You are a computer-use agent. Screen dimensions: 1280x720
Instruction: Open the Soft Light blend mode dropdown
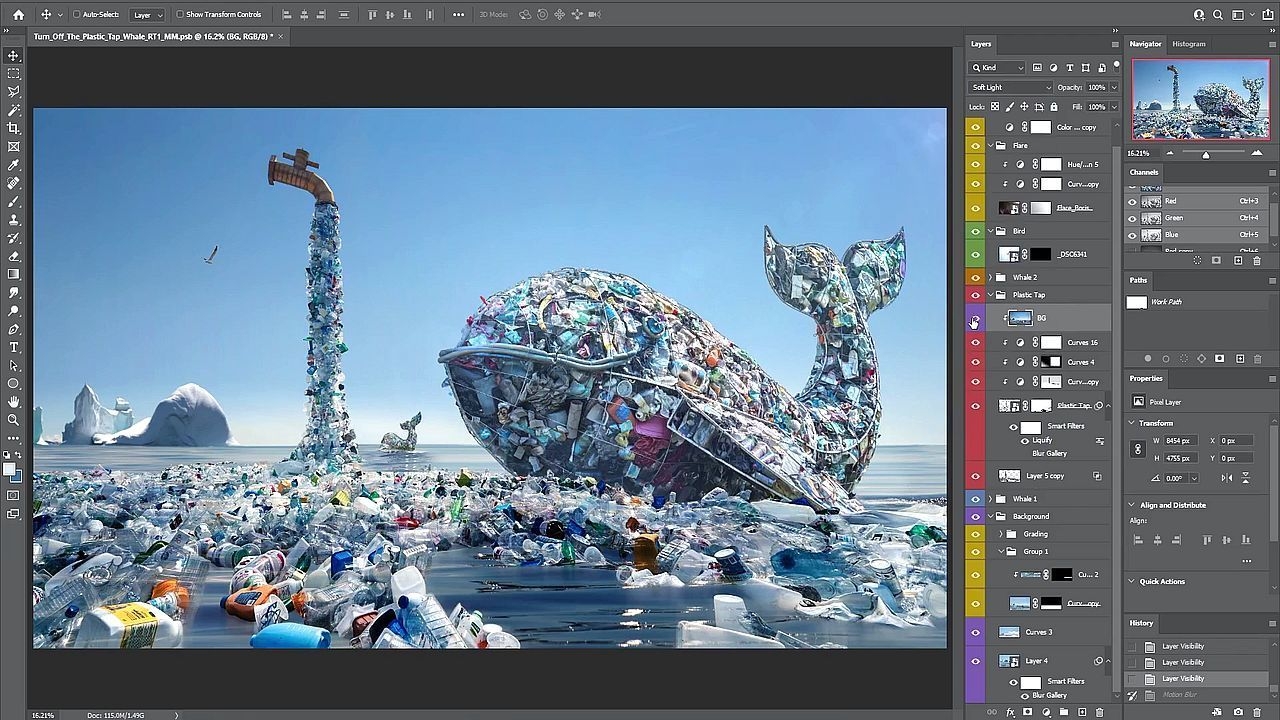(1010, 87)
